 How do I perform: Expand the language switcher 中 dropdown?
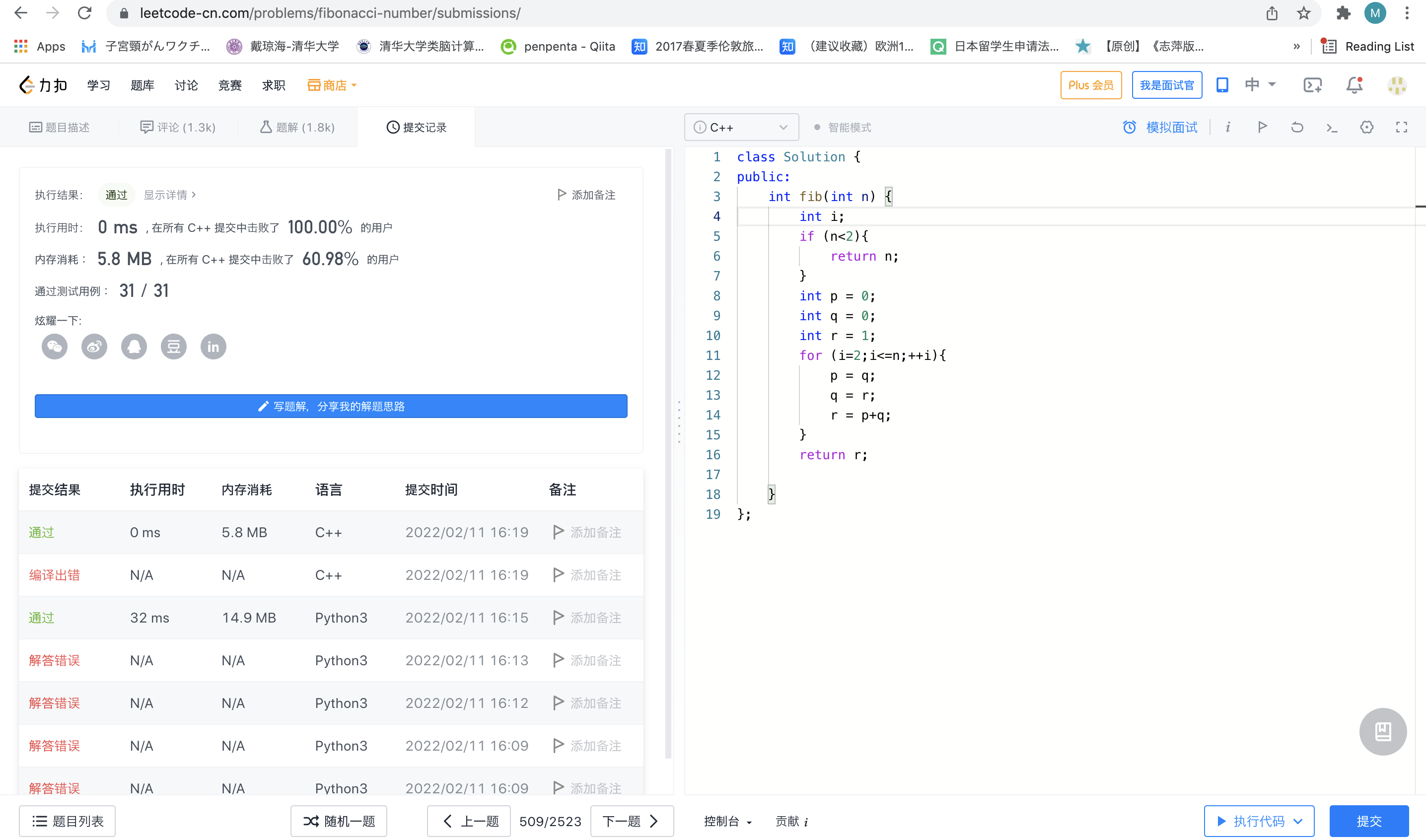click(1260, 85)
